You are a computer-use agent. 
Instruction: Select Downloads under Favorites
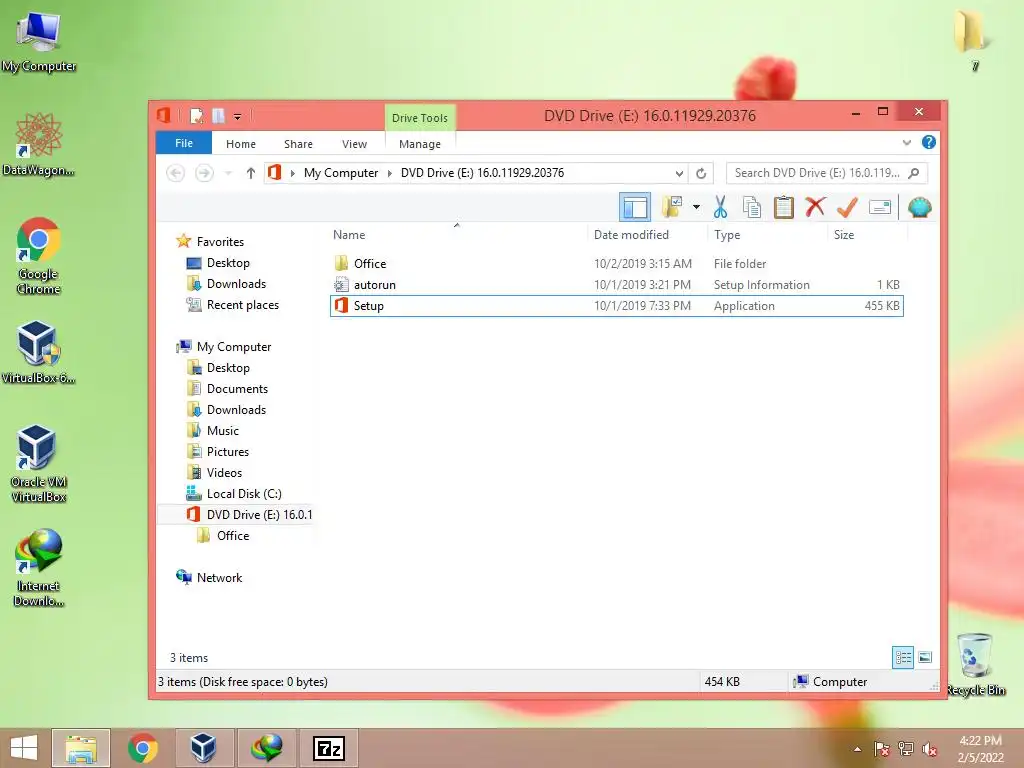[x=236, y=283]
